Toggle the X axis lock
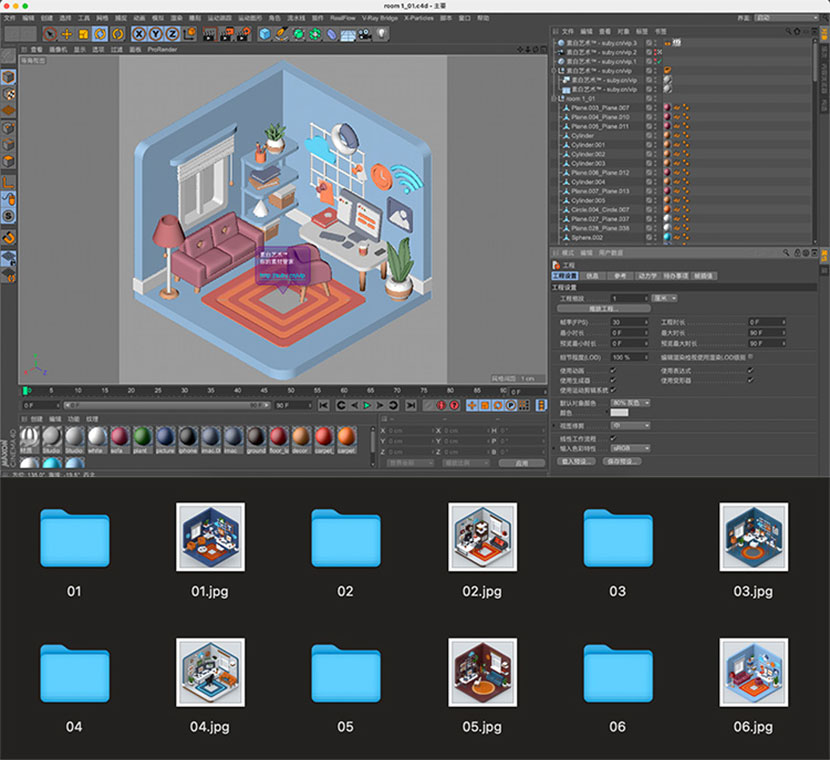This screenshot has width=830, height=760. point(139,34)
